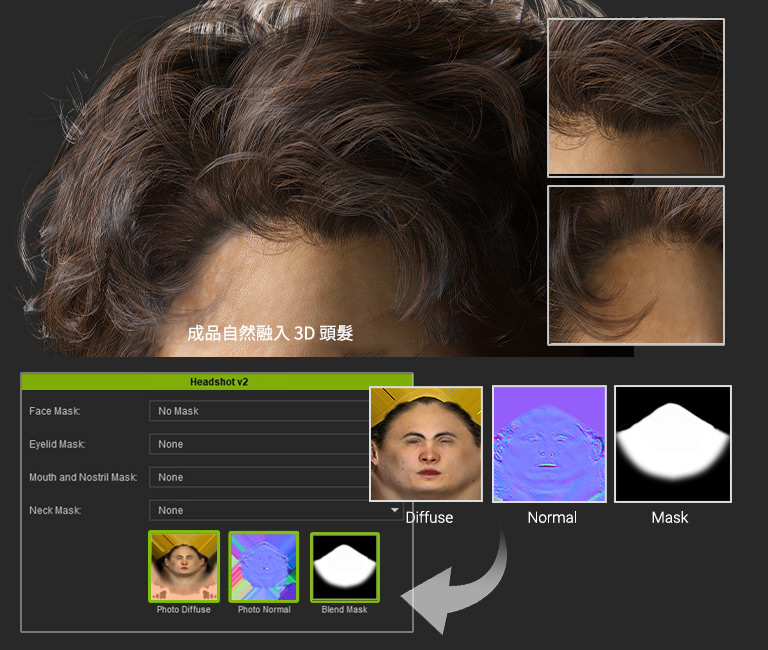Click the Diffuse caption under the face image
768x650 pixels.
429,517
